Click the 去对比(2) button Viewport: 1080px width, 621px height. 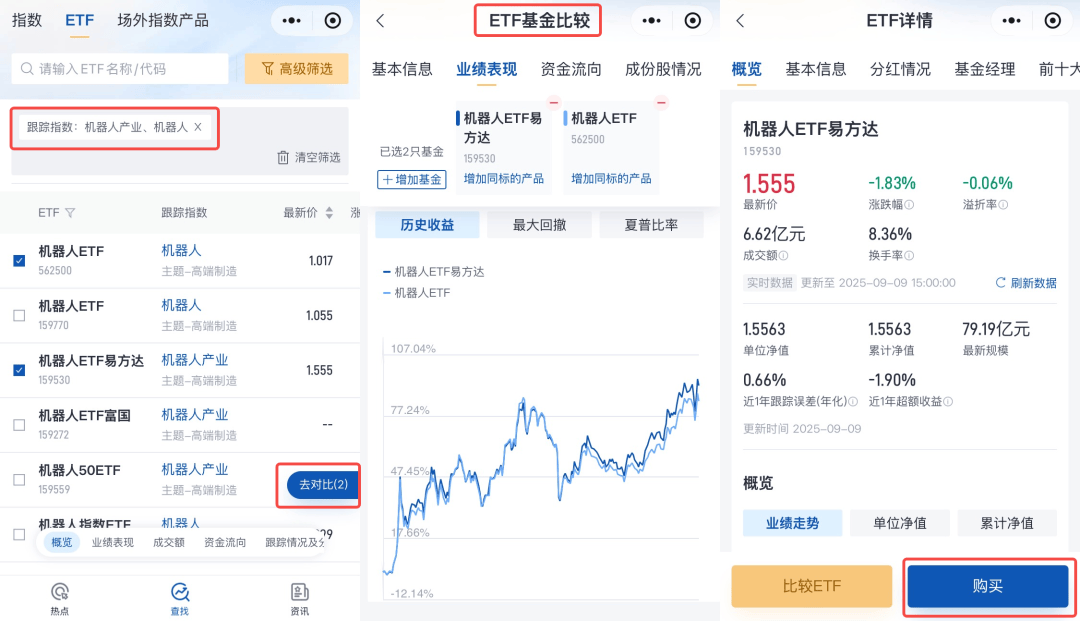(x=322, y=485)
